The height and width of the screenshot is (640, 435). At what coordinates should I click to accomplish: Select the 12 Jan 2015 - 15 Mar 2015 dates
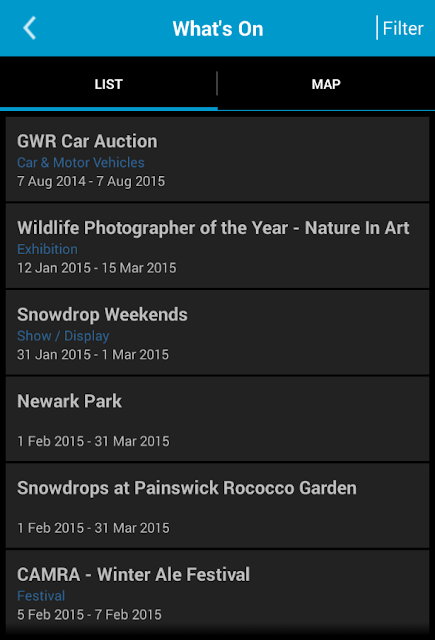point(97,268)
